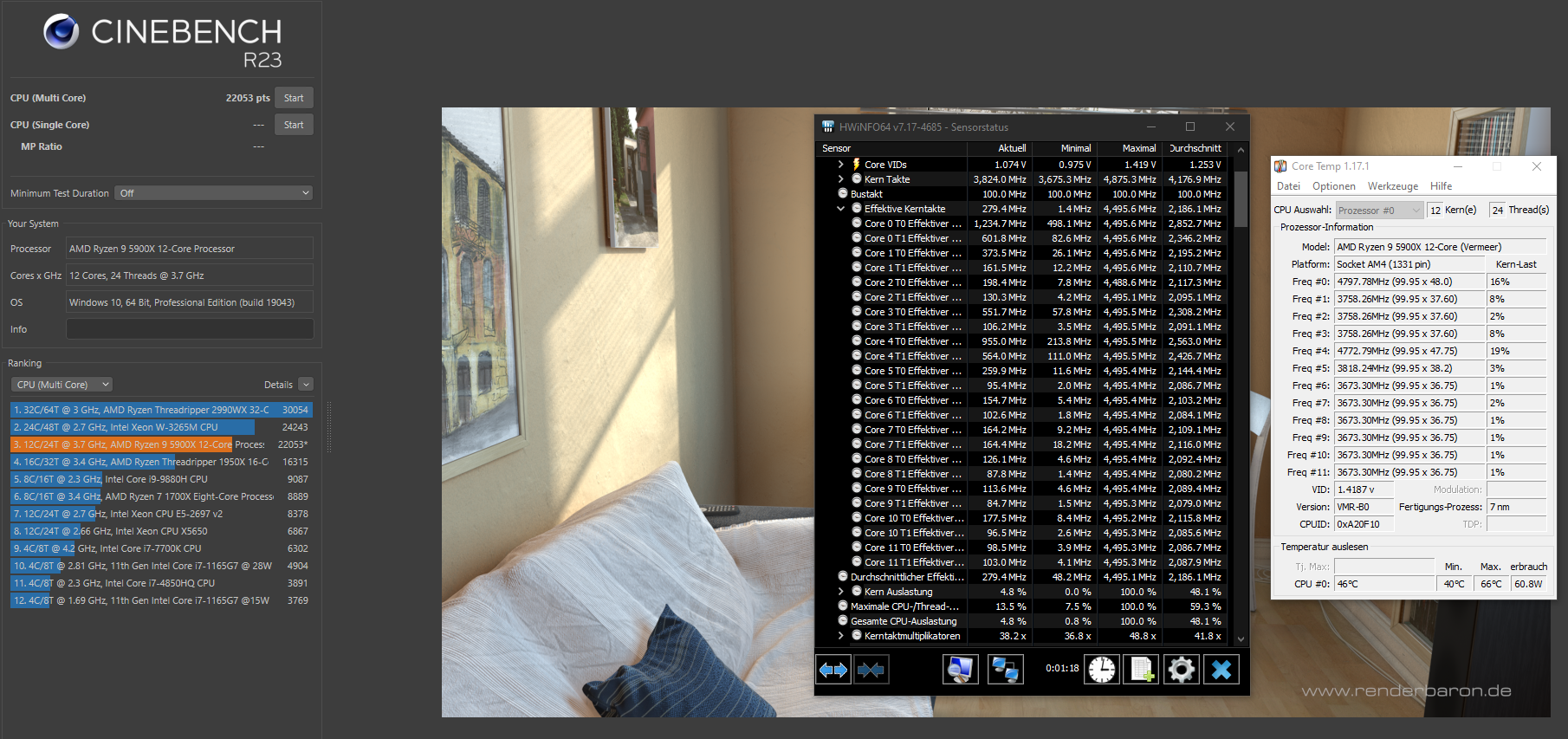This screenshot has width=1568, height=739.
Task: Click the CPU #0 temperature value
Action: coord(1384,584)
